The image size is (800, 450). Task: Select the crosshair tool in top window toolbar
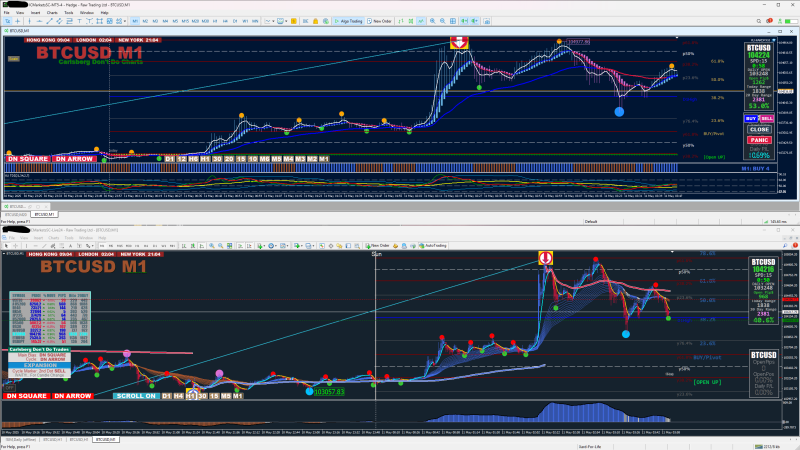point(17,21)
